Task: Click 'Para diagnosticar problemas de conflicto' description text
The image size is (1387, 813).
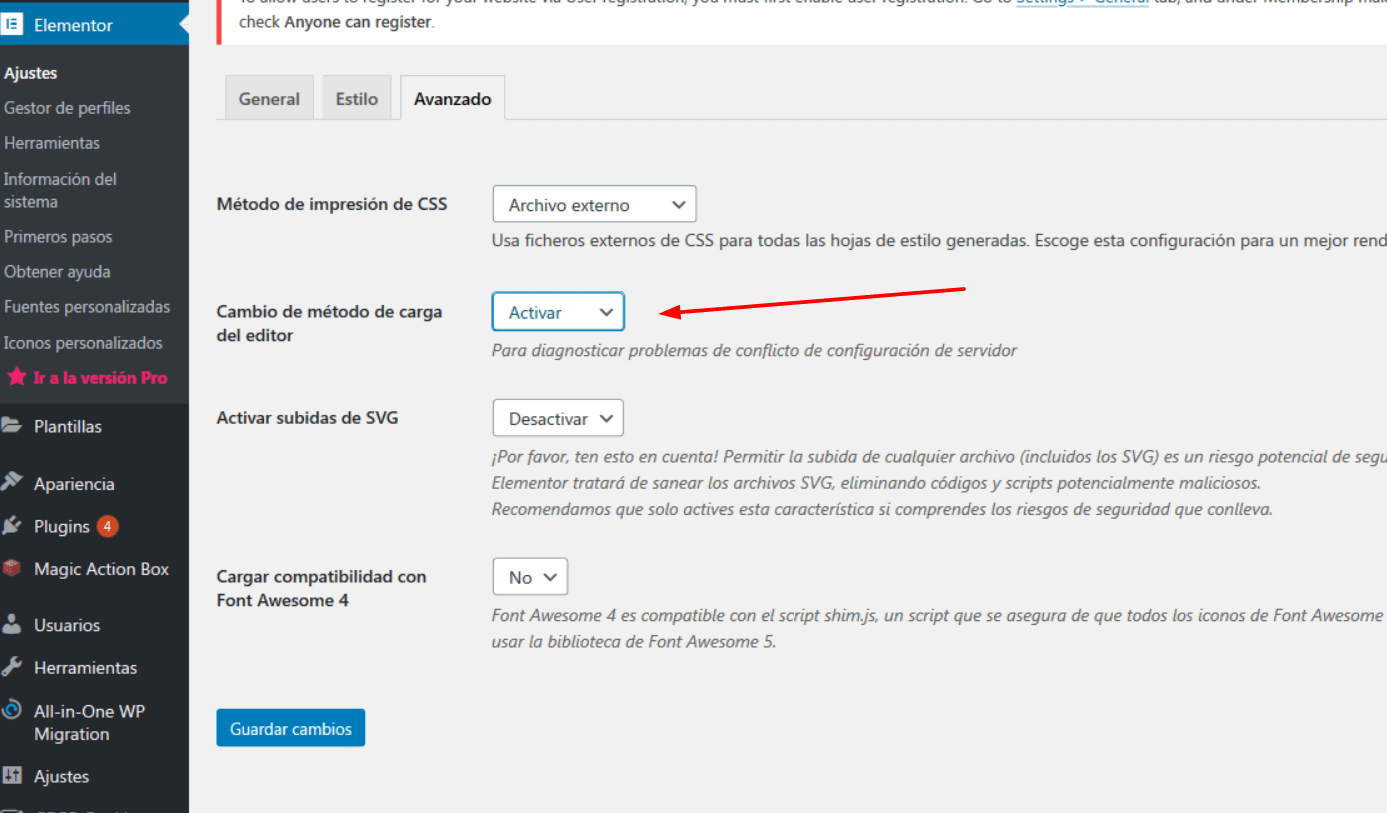Action: tap(754, 350)
